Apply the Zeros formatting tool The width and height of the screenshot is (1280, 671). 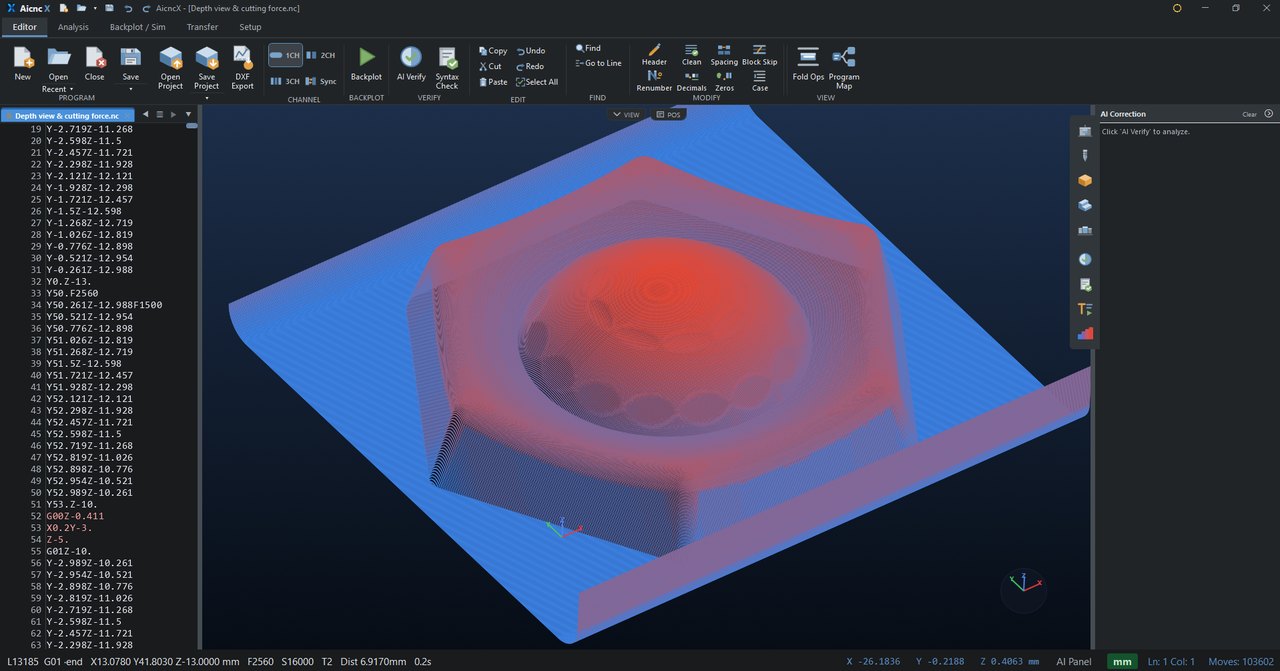(724, 81)
